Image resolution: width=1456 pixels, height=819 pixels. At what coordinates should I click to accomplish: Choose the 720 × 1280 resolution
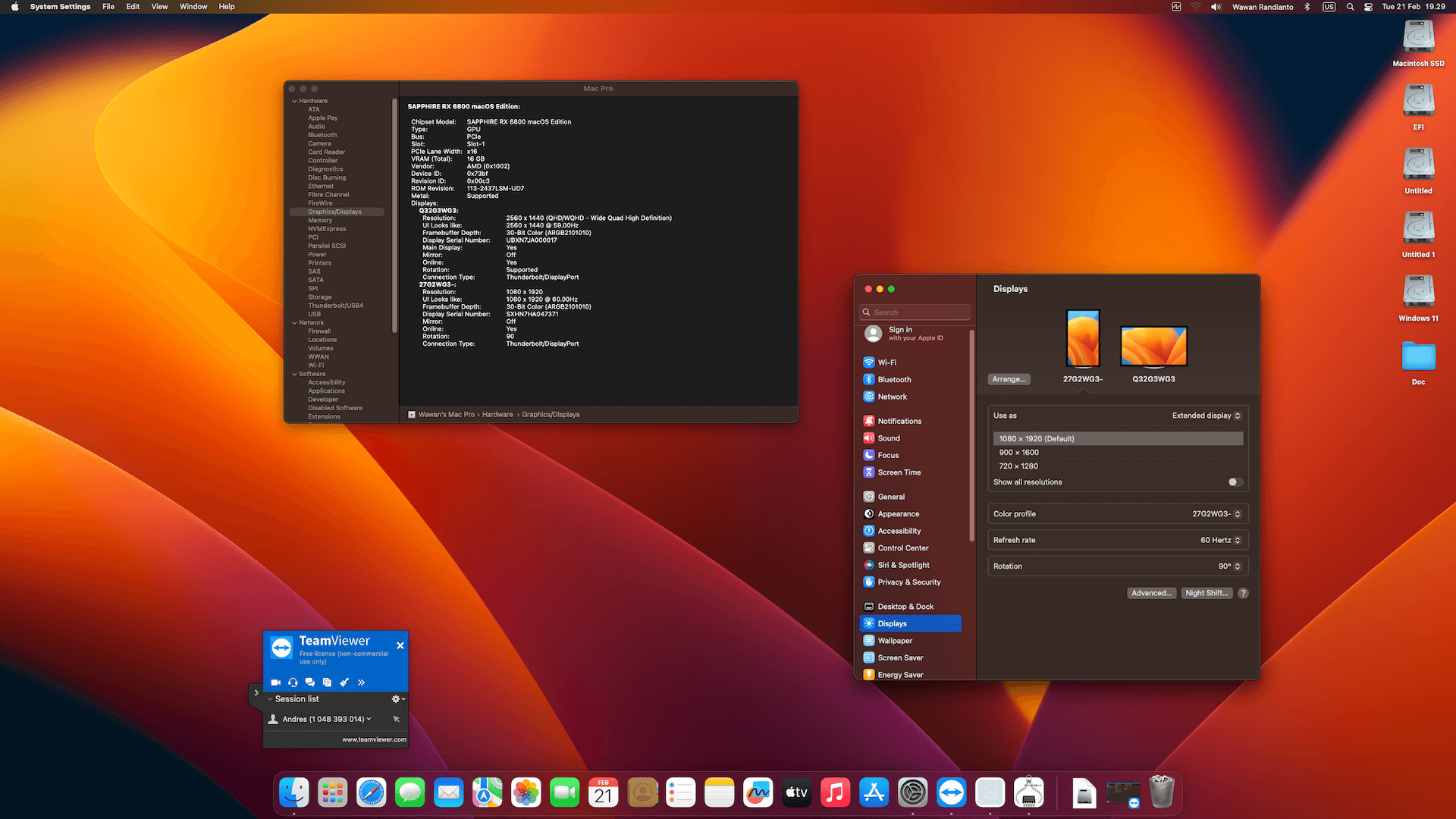[1118, 466]
